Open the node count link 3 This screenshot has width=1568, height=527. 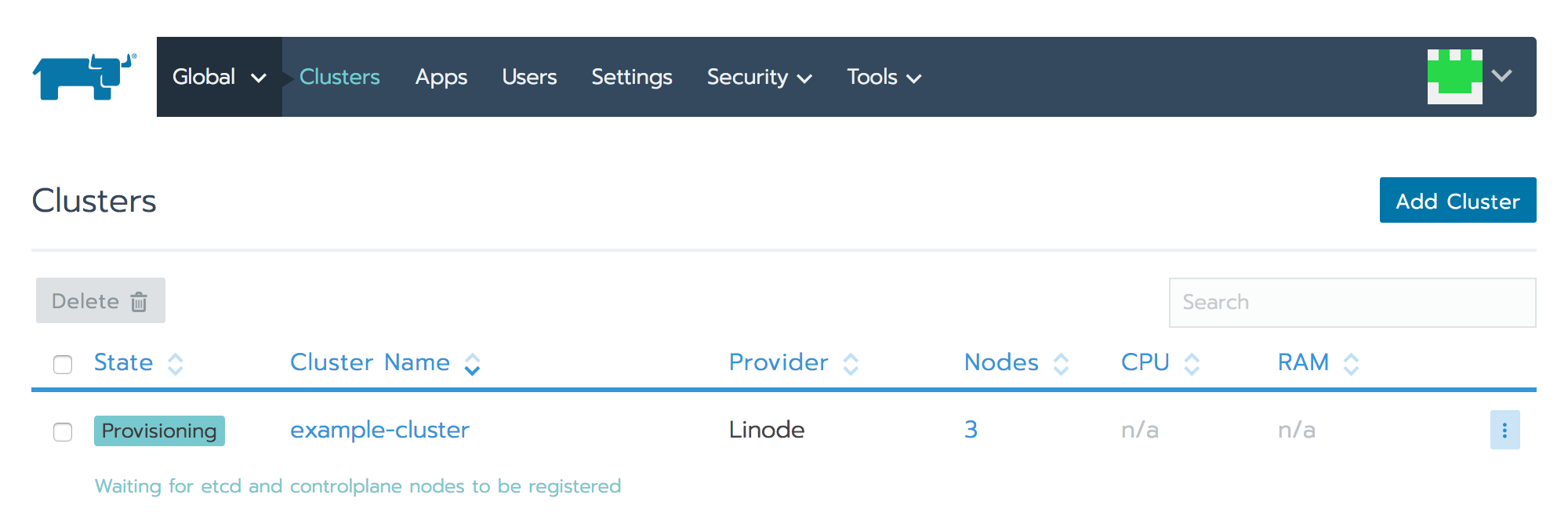point(971,430)
